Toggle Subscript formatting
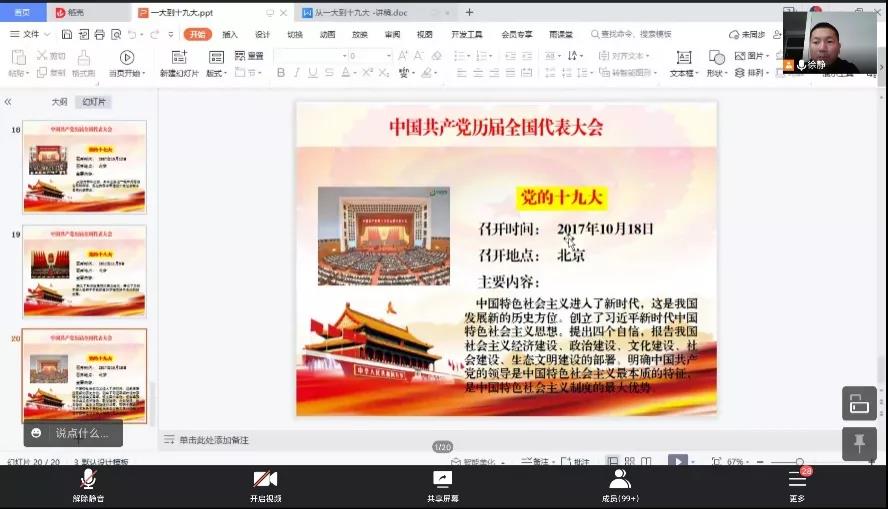This screenshot has width=888, height=509. pos(383,72)
